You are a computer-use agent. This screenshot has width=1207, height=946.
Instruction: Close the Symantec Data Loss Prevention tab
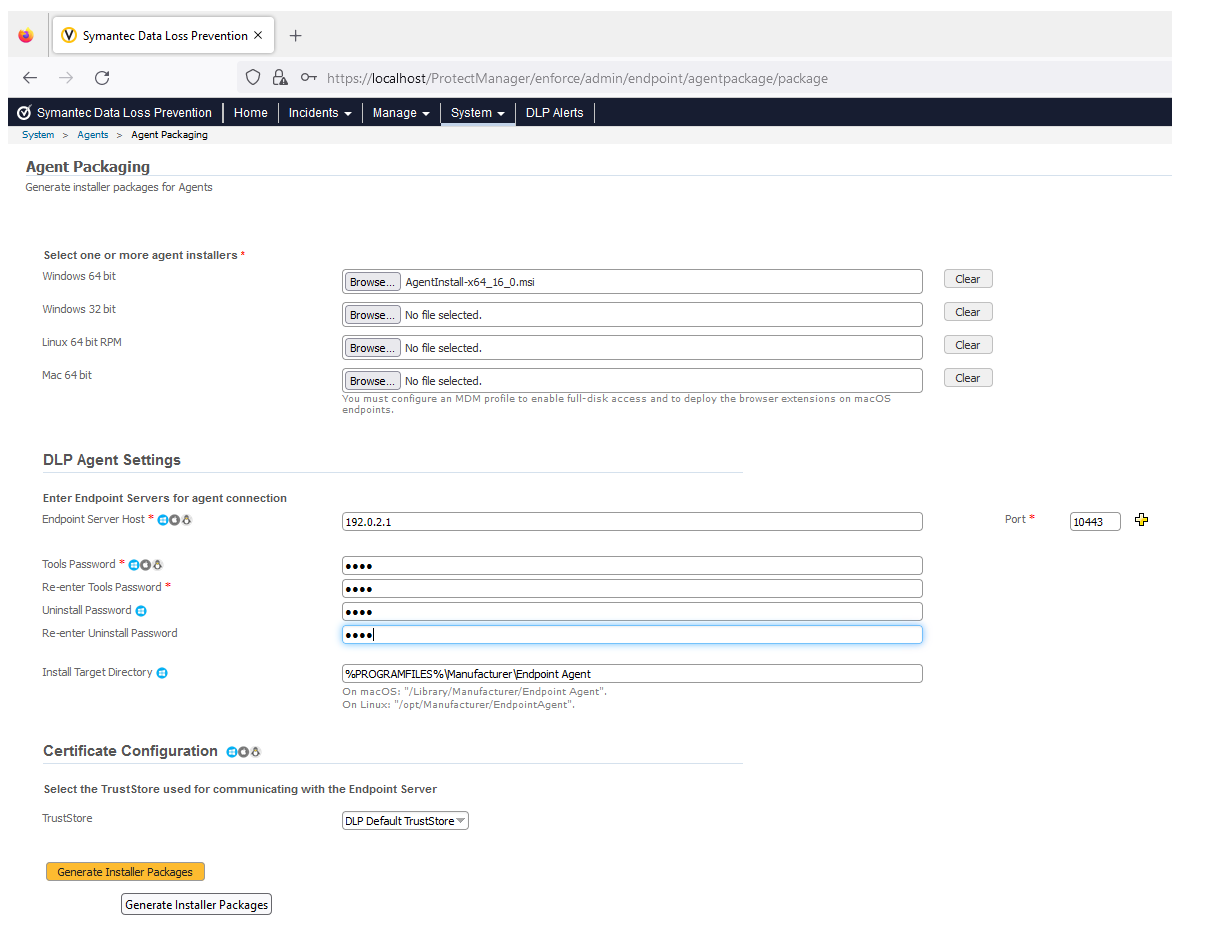point(258,35)
